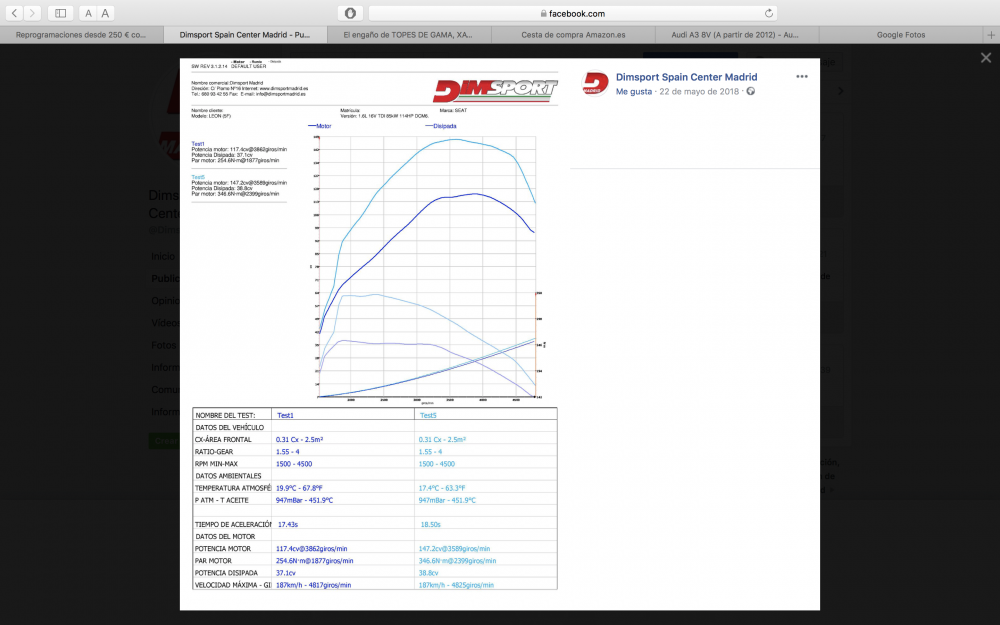Click the Safari forward arrow button

coord(34,13)
